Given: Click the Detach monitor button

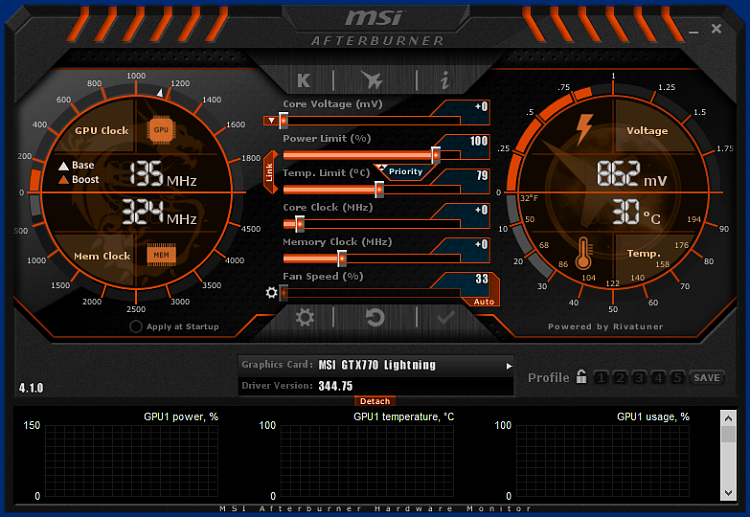Looking at the screenshot, I should [x=375, y=401].
